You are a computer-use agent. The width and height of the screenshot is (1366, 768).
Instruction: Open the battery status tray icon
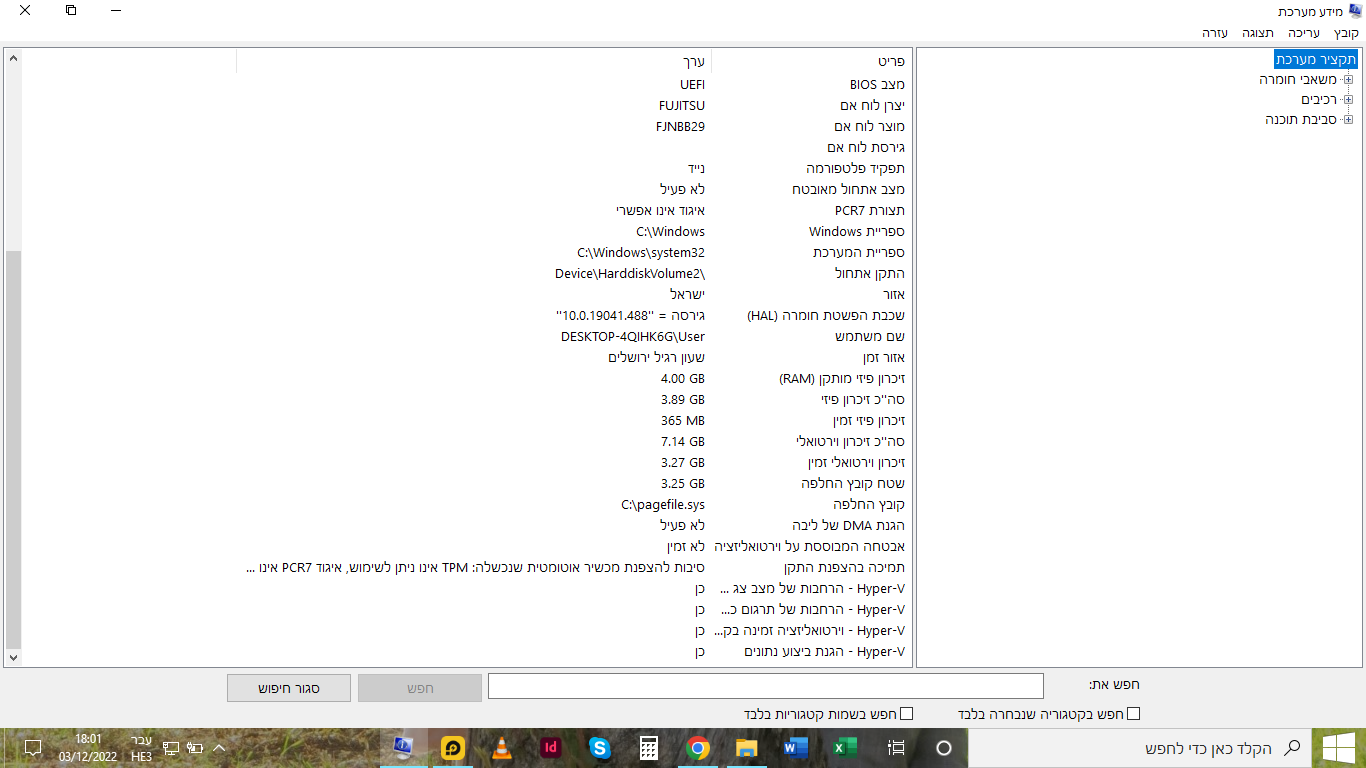pos(195,747)
